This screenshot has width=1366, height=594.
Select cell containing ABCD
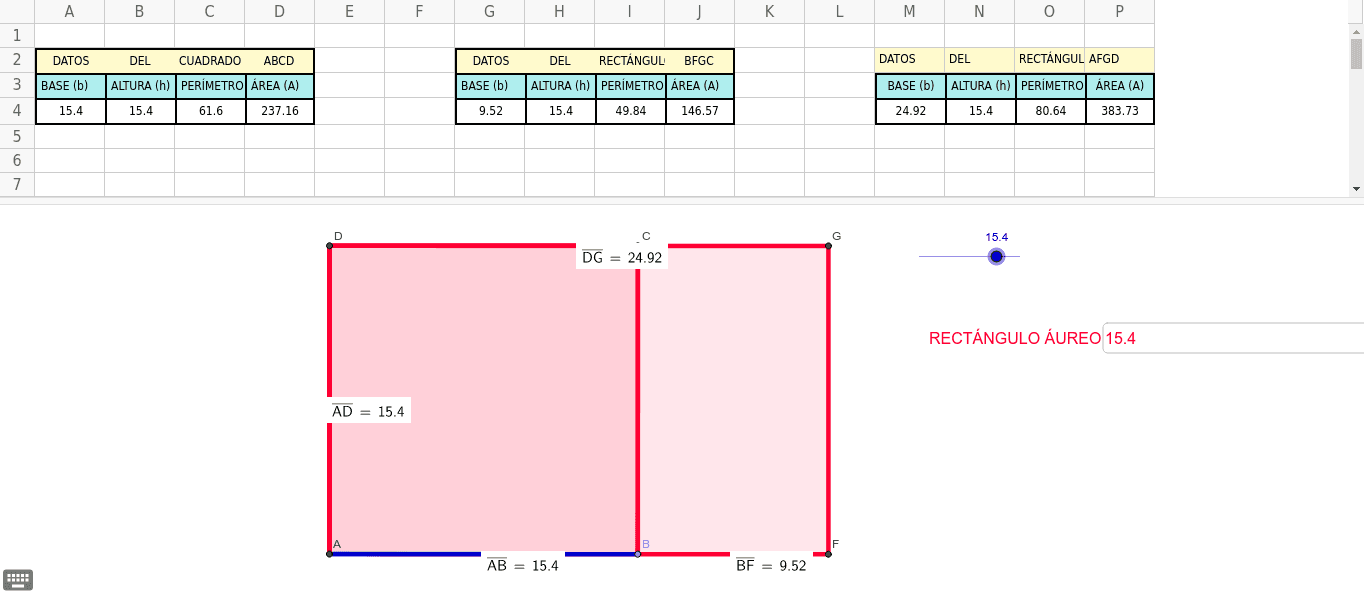279,61
